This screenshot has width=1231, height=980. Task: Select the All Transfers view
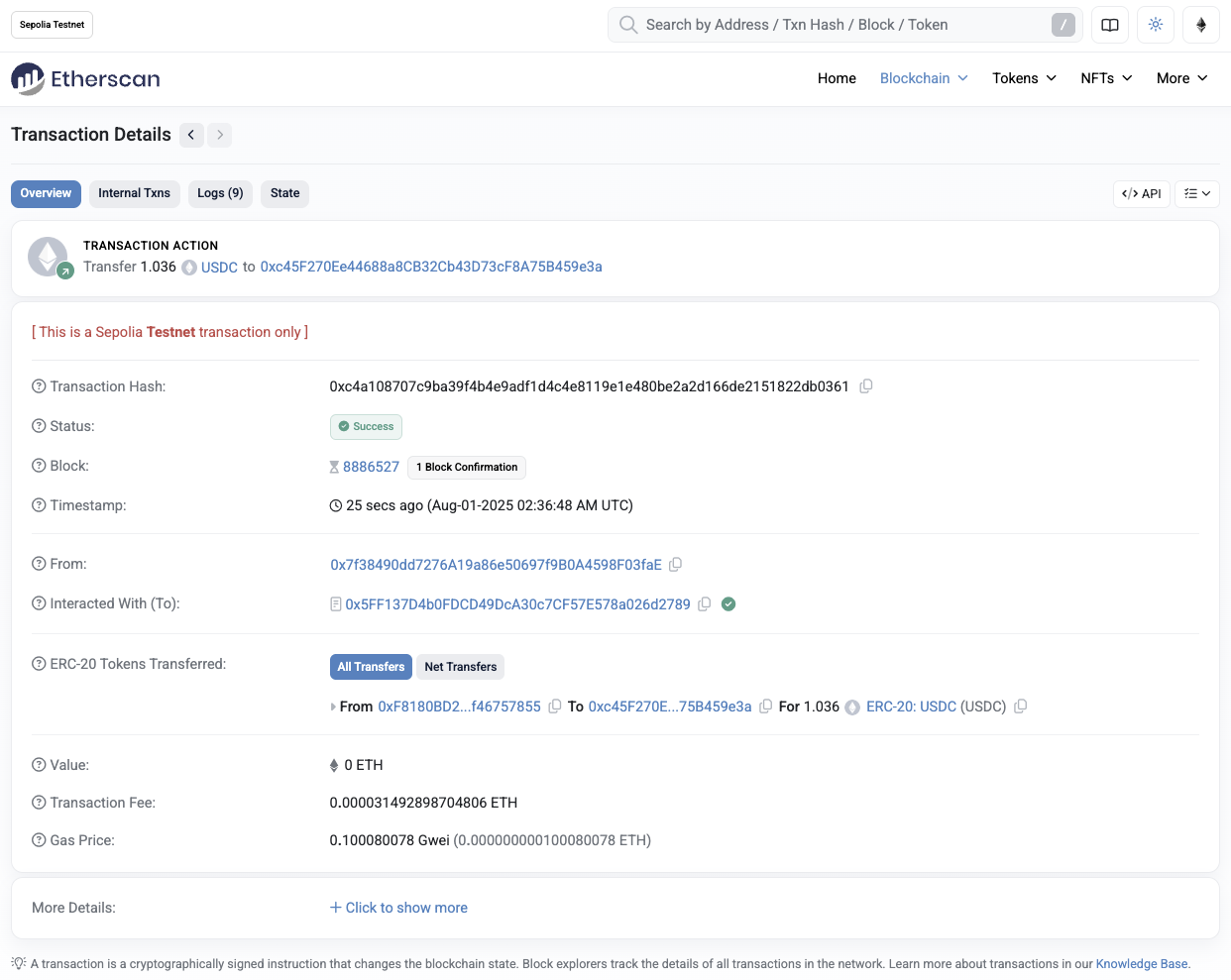(x=371, y=667)
